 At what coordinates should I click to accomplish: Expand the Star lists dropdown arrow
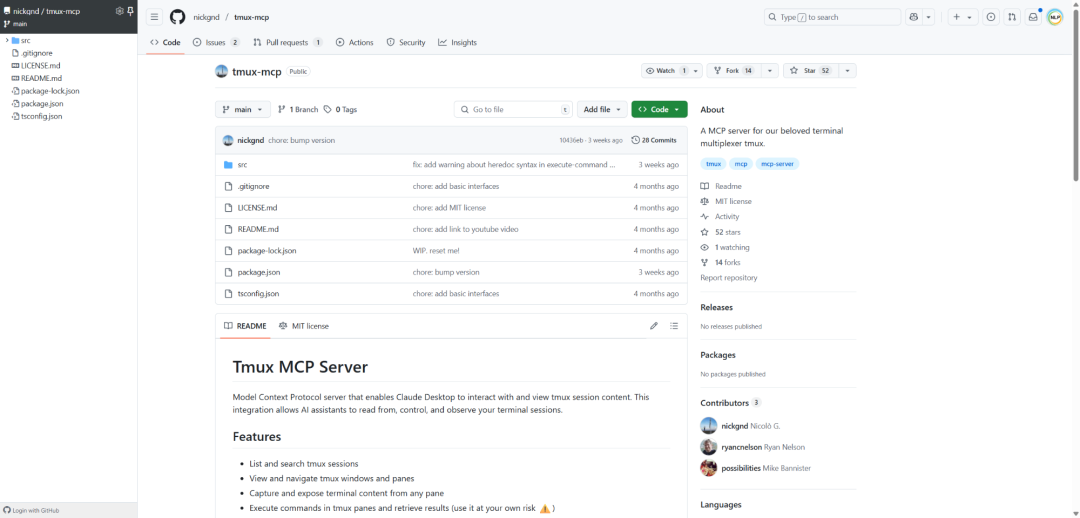pos(847,70)
